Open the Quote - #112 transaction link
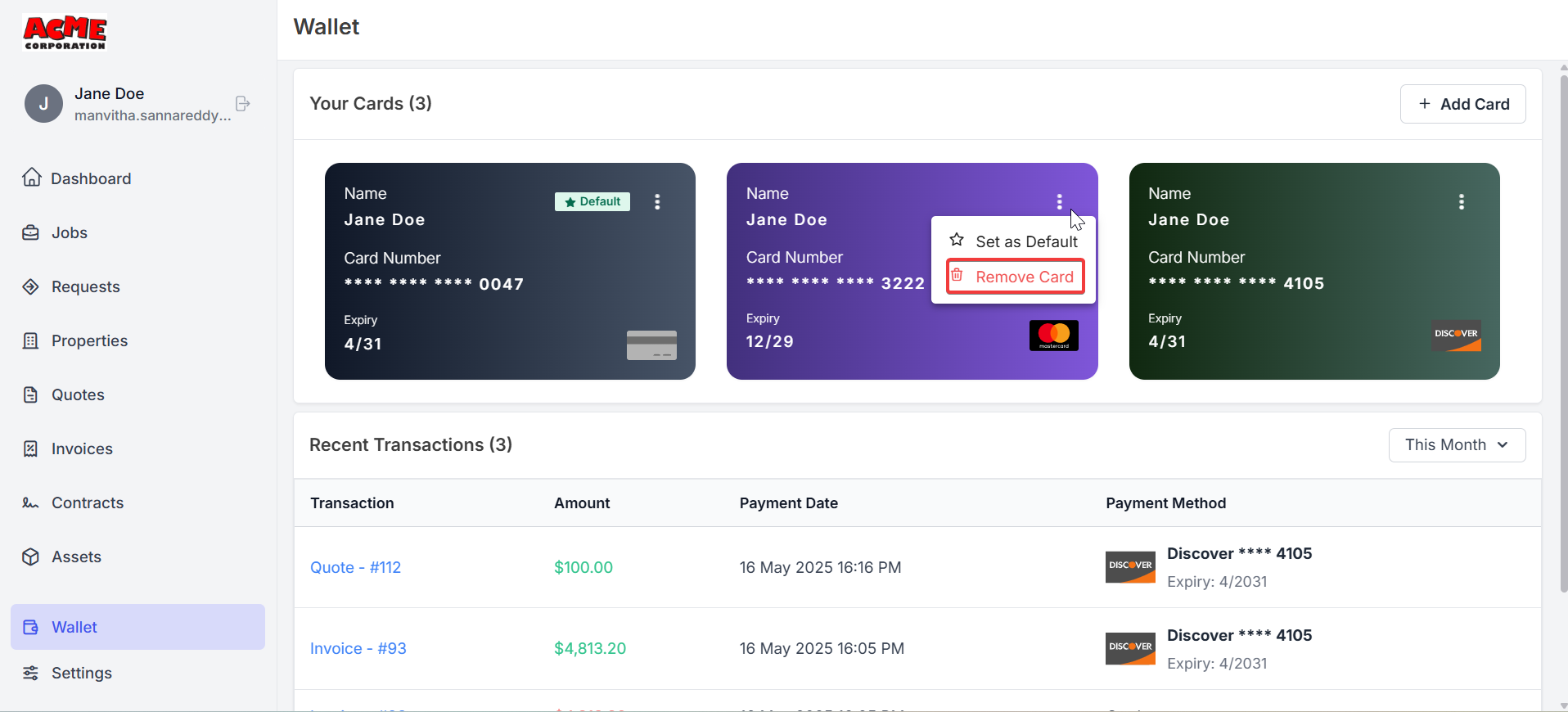The height and width of the screenshot is (712, 1568). pyautogui.click(x=355, y=567)
